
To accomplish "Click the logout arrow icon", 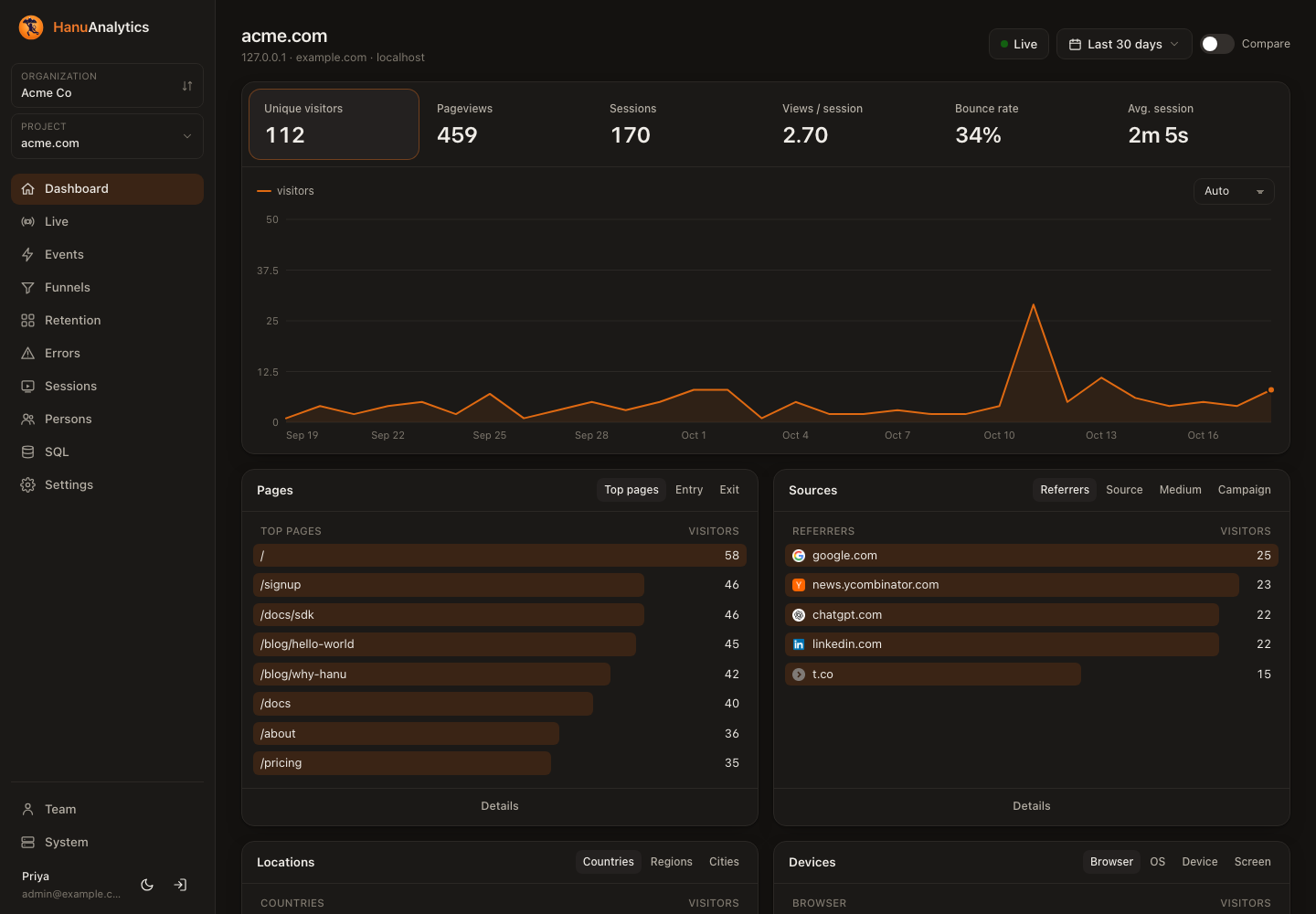I will click(x=181, y=885).
